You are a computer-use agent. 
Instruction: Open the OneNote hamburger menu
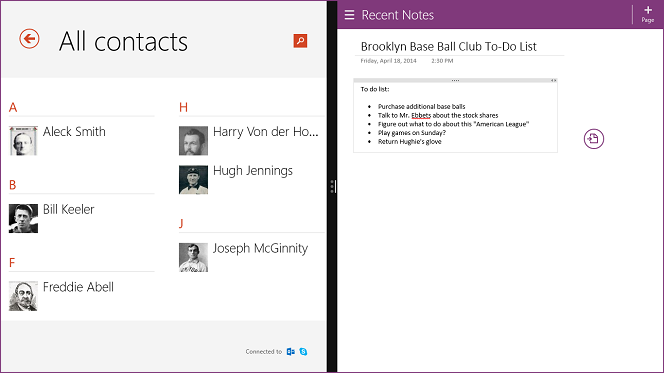349,15
